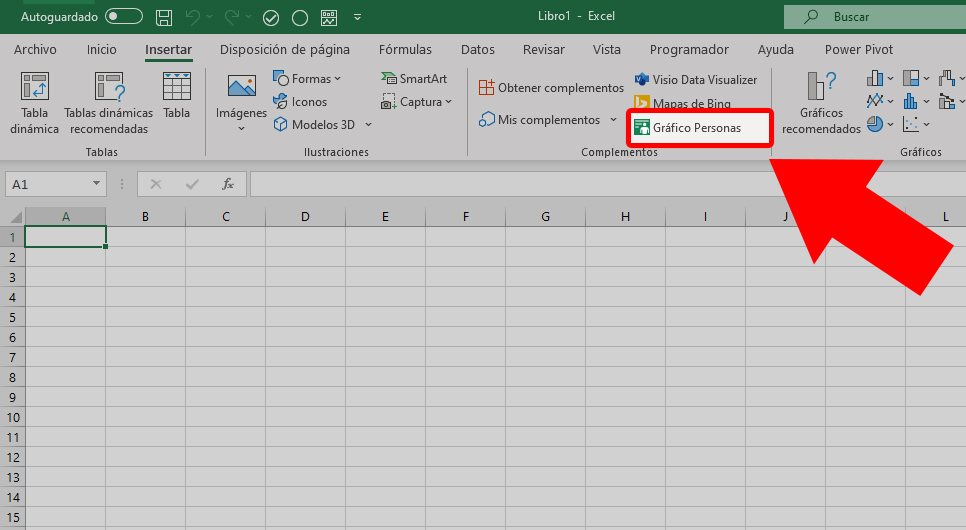
Task: Insert a Tabla from the ribbon
Action: [177, 98]
